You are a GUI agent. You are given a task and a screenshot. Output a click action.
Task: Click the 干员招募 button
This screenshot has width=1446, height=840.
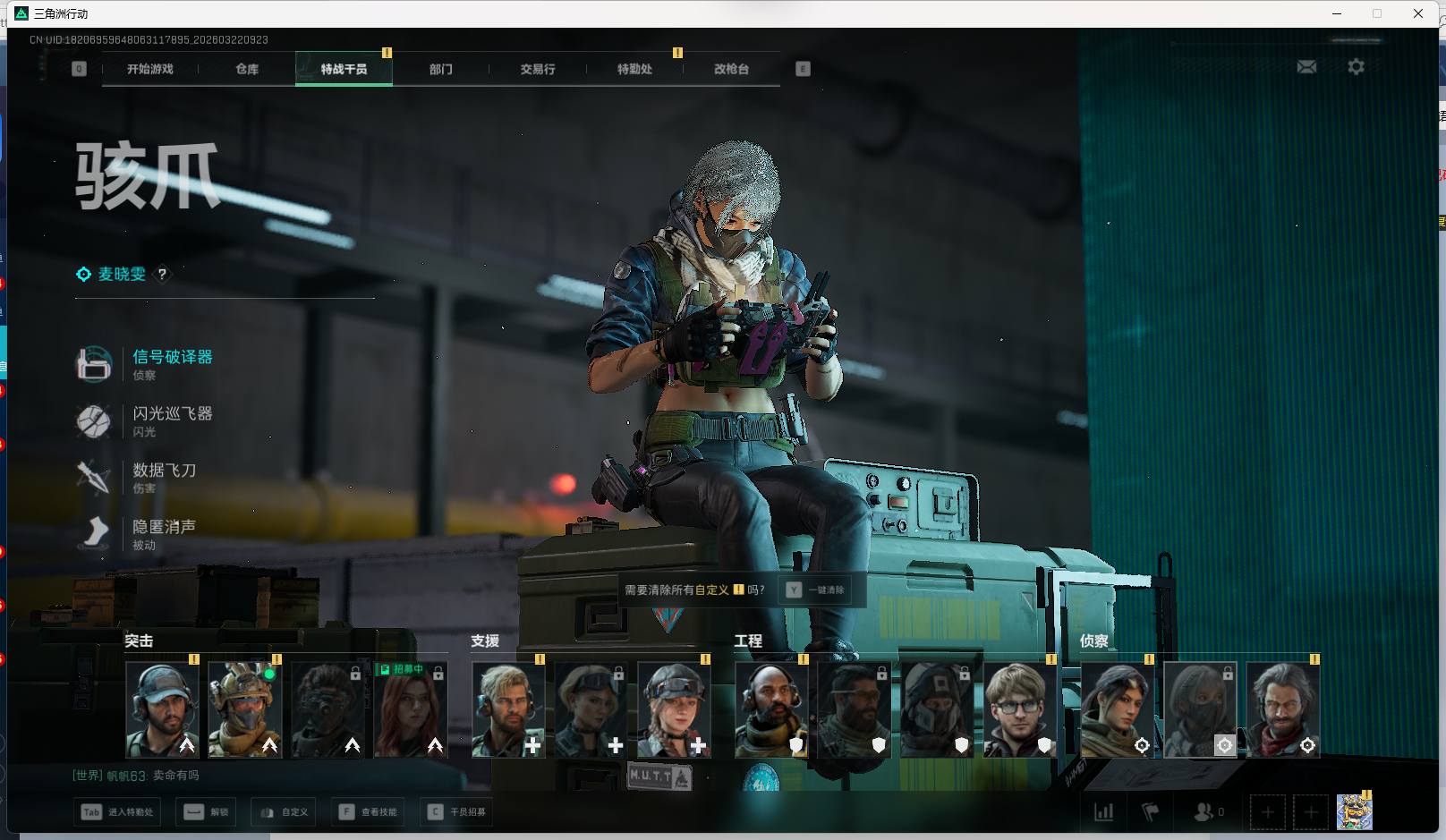tap(458, 812)
